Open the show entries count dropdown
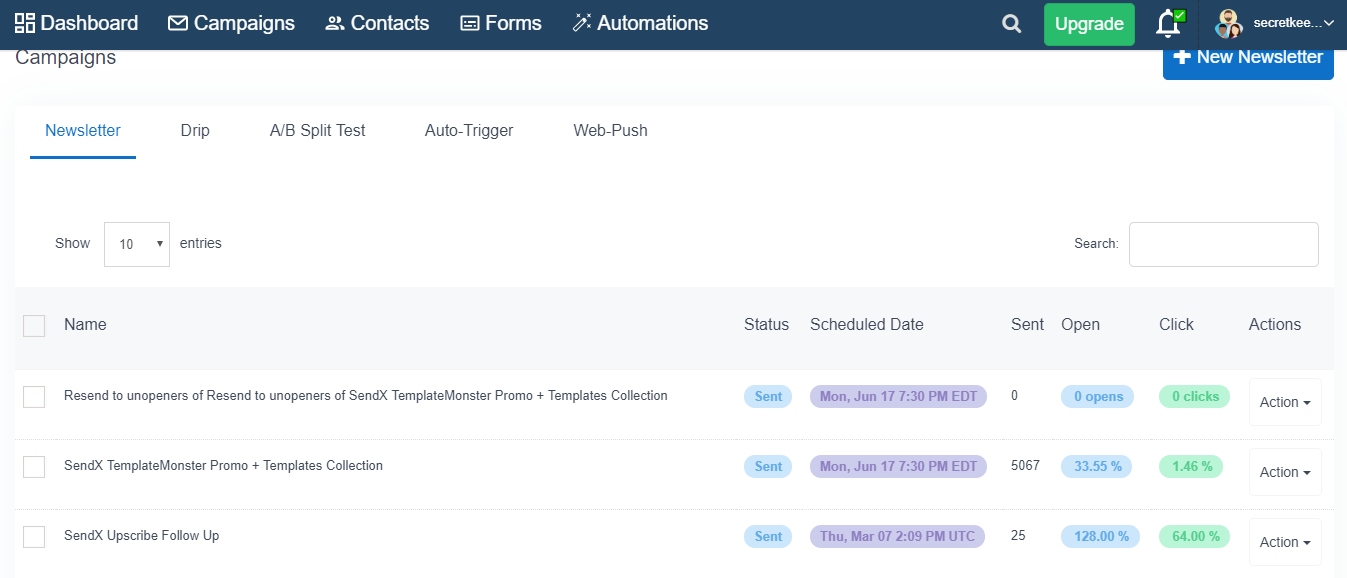The width and height of the screenshot is (1347, 578). [137, 244]
